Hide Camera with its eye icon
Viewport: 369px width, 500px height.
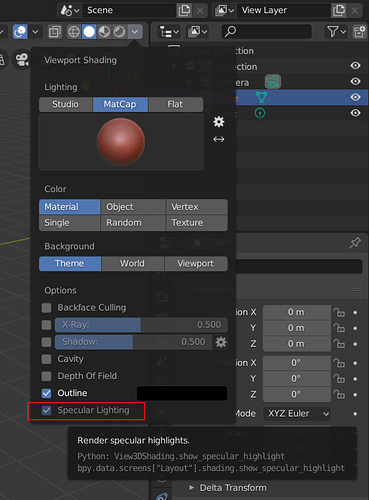pos(355,81)
